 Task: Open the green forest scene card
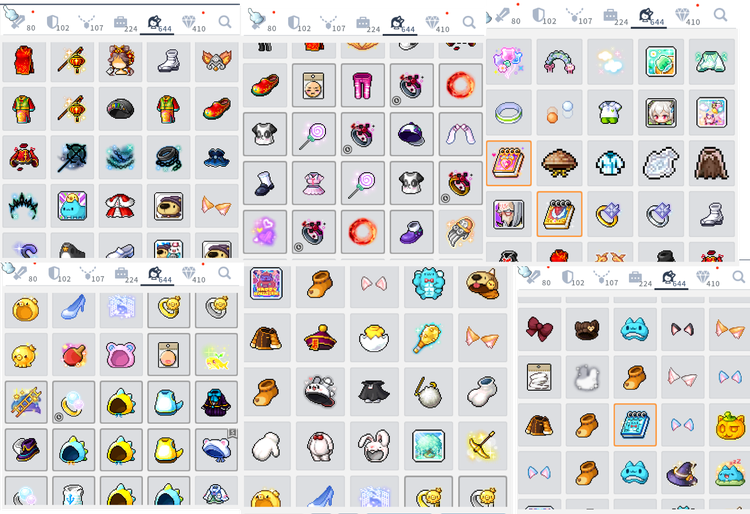click(x=428, y=446)
